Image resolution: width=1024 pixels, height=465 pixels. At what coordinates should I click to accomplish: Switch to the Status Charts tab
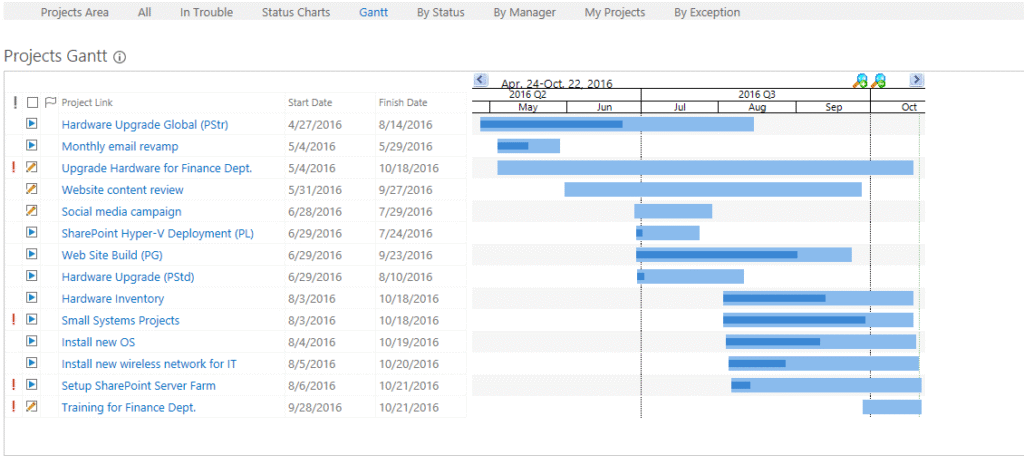pyautogui.click(x=295, y=13)
